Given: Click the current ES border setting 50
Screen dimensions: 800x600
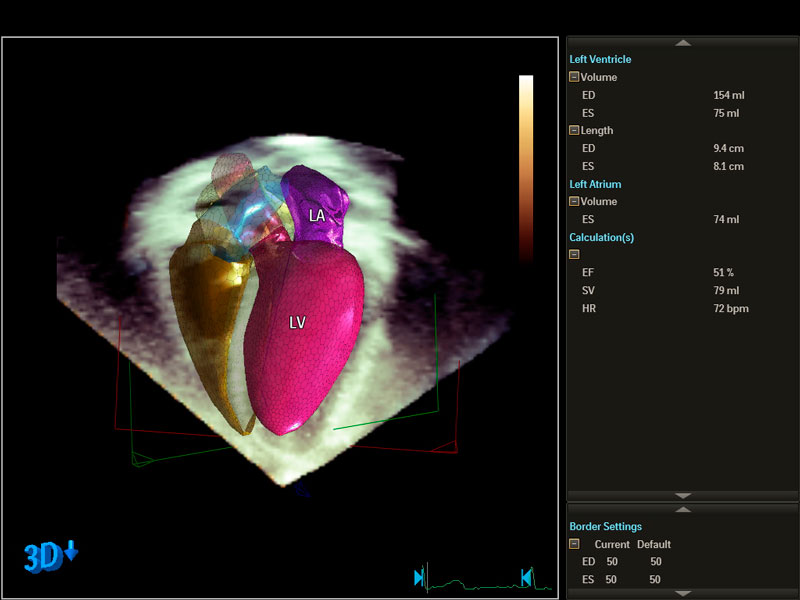Looking at the screenshot, I should pos(611,580).
